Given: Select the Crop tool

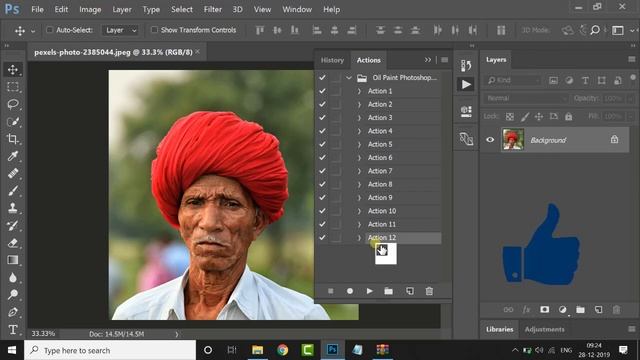Looking at the screenshot, I should (13, 139).
